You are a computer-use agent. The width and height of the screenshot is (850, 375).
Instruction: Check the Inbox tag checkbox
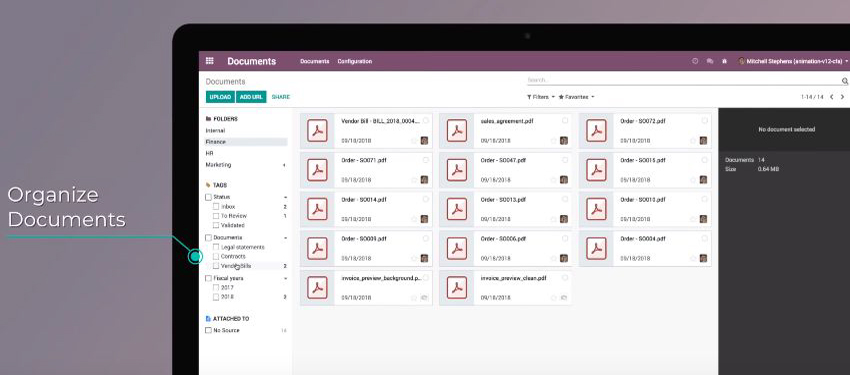216,206
